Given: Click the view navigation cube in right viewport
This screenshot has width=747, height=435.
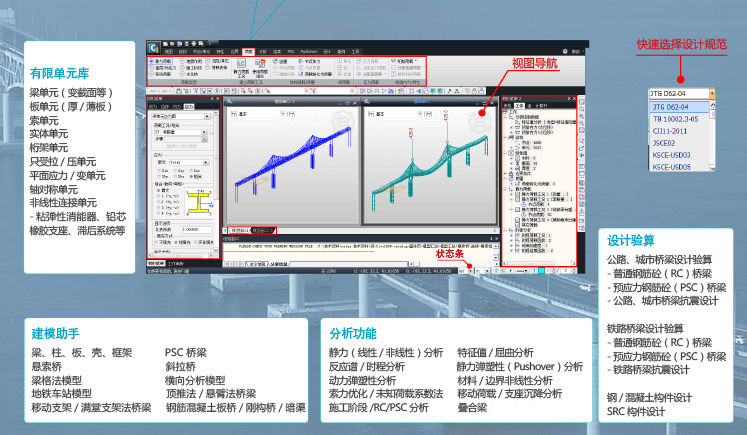Looking at the screenshot, I should (480, 119).
